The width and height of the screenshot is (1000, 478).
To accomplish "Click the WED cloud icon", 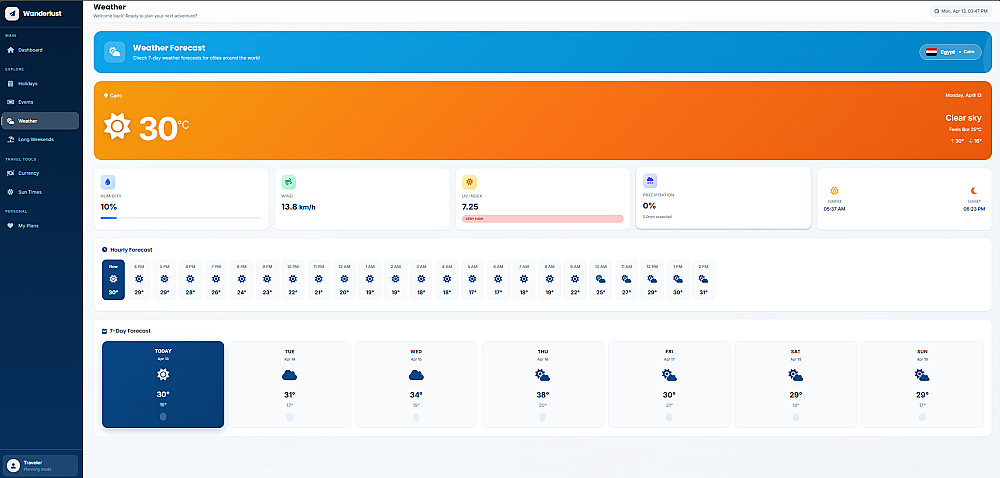I will coord(416,375).
